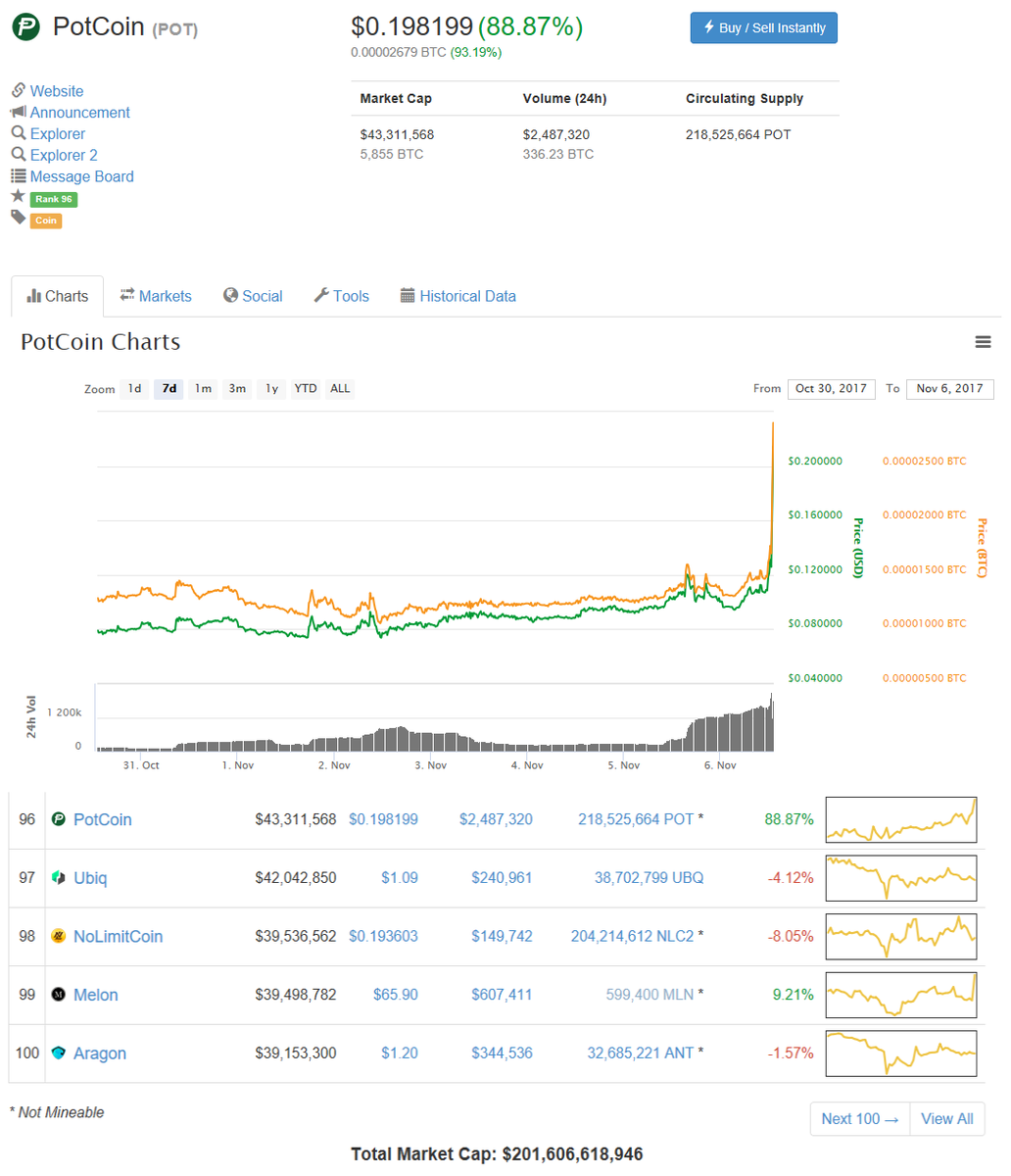The width and height of the screenshot is (1011, 1176).
Task: Click the star icon beside Rank 96
Action: tap(18, 196)
